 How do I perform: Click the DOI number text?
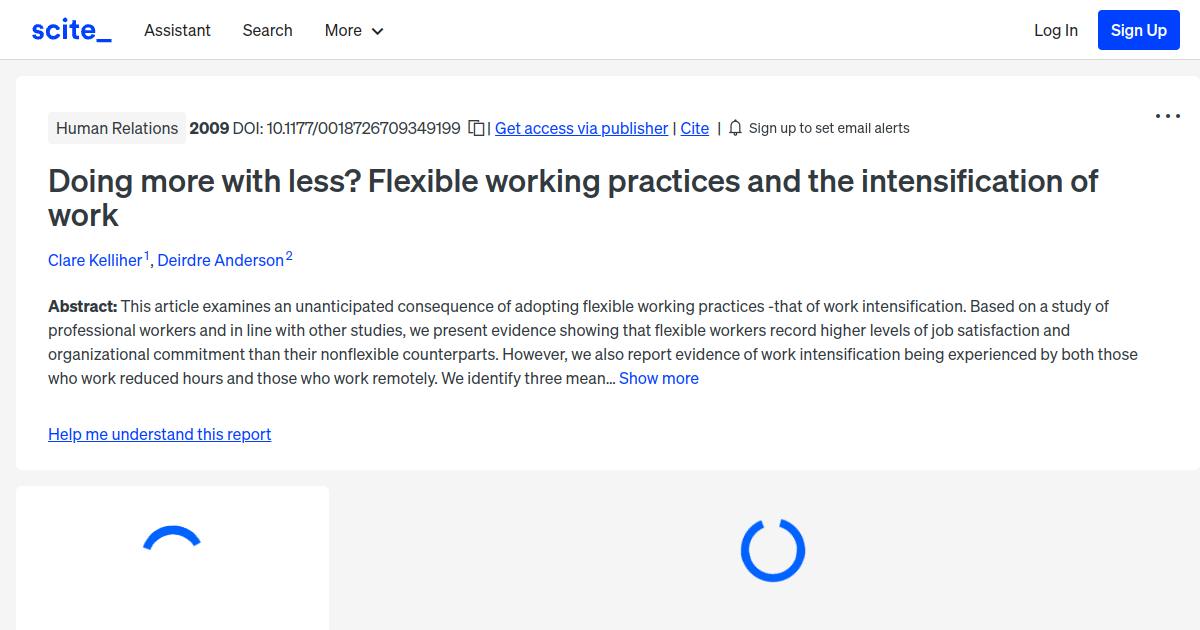(363, 128)
